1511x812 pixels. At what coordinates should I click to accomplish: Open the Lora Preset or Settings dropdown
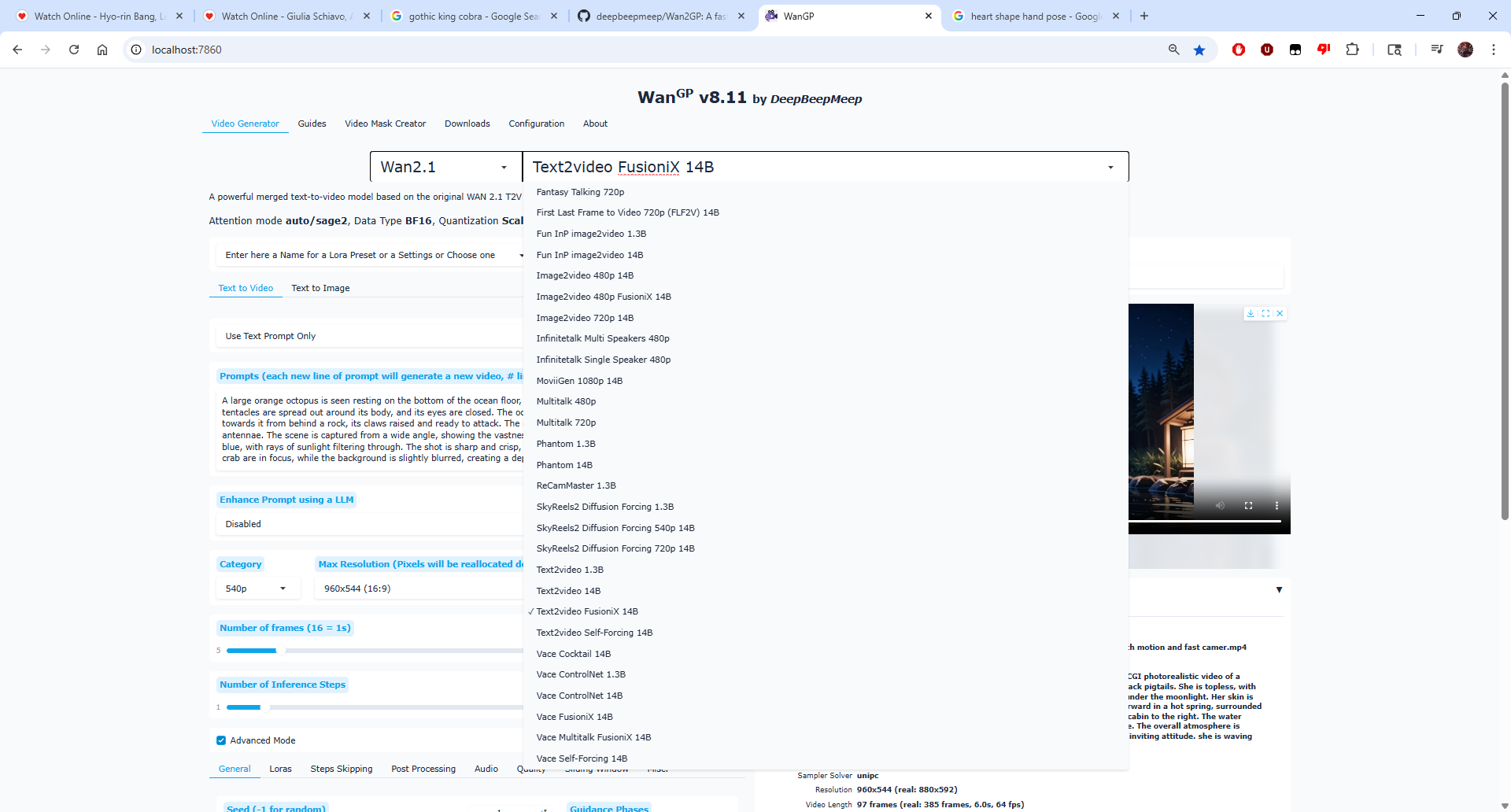coord(370,255)
